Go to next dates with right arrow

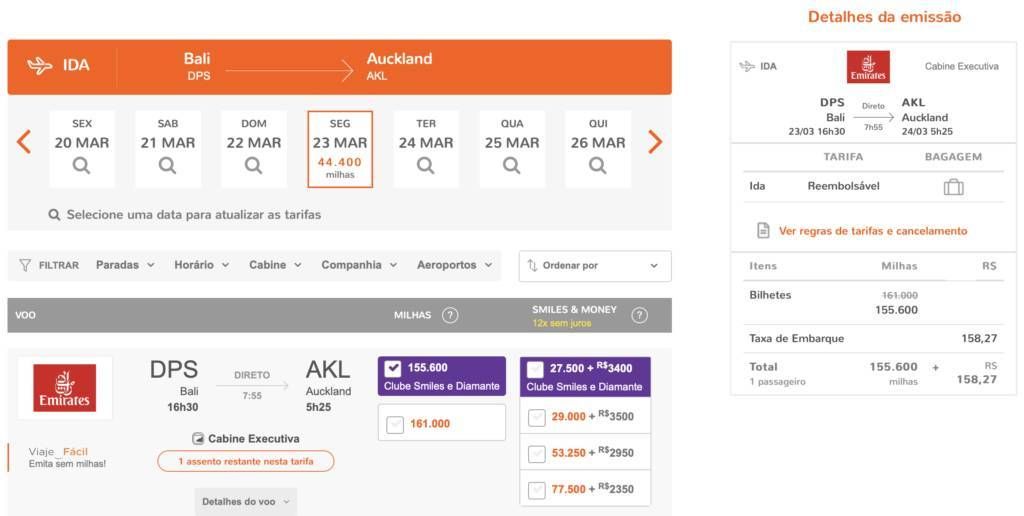pyautogui.click(x=654, y=142)
